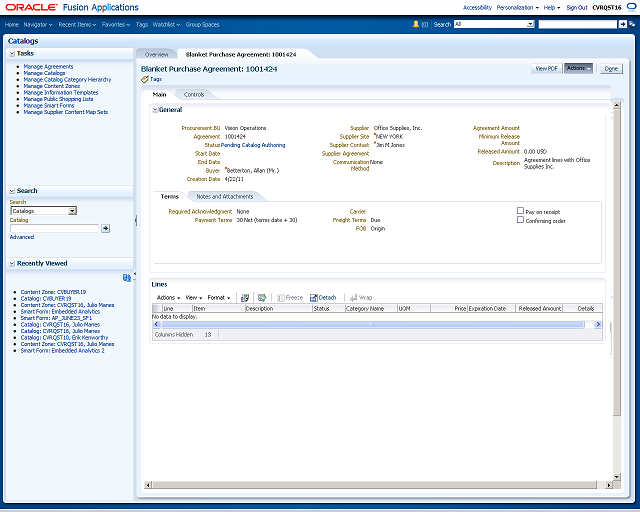
Task: Click the Tags icon under agreement title
Action: click(x=144, y=79)
